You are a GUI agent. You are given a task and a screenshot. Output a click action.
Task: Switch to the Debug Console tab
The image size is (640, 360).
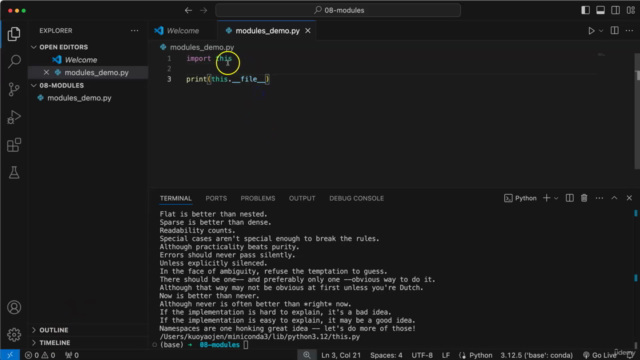click(356, 198)
